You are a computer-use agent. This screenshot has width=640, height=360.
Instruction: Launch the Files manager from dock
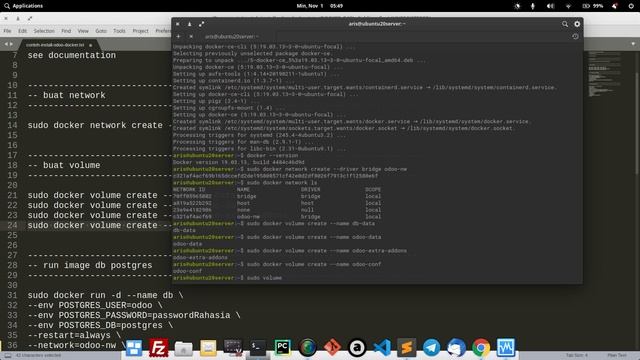[x=183, y=348]
